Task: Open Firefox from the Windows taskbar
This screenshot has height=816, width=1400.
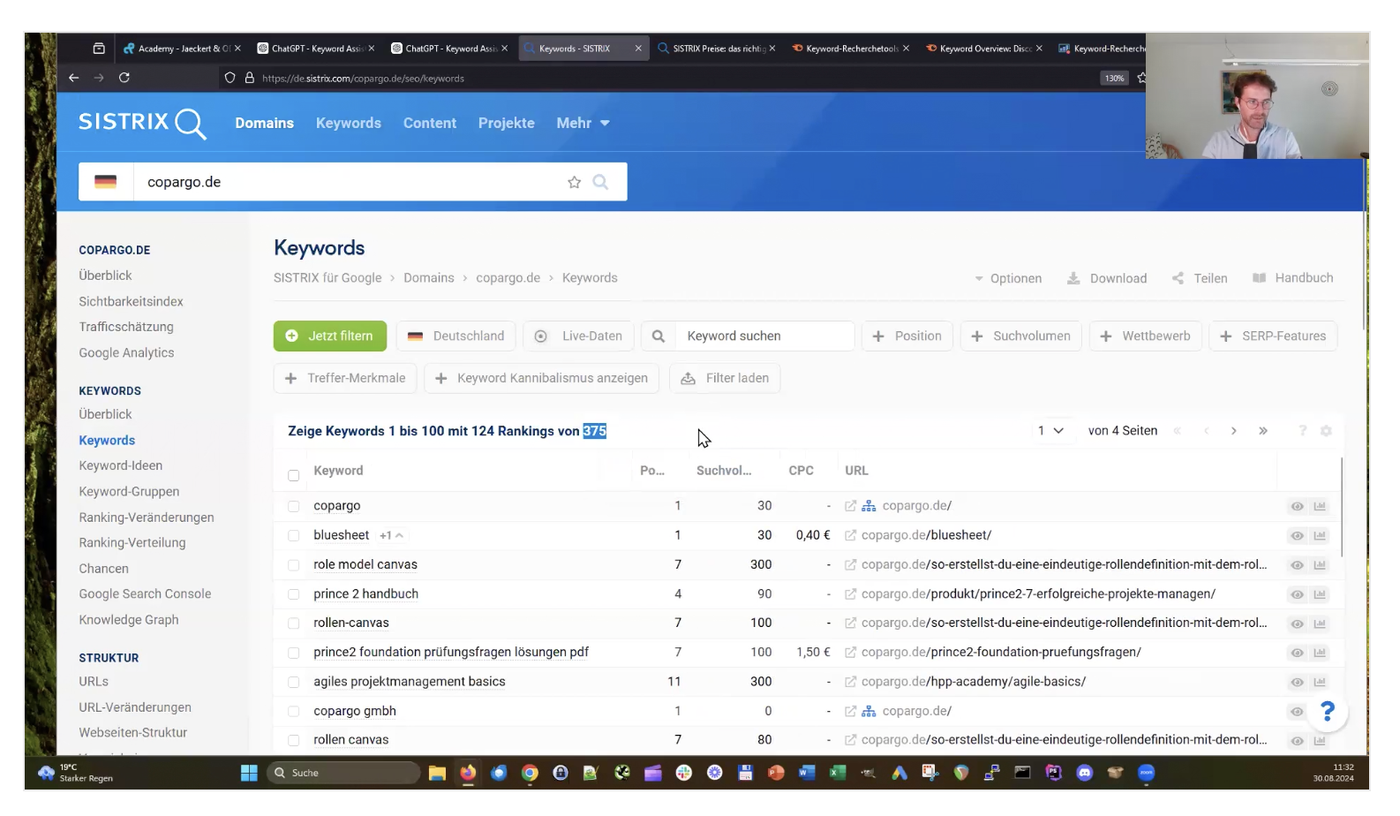Action: pos(467,772)
